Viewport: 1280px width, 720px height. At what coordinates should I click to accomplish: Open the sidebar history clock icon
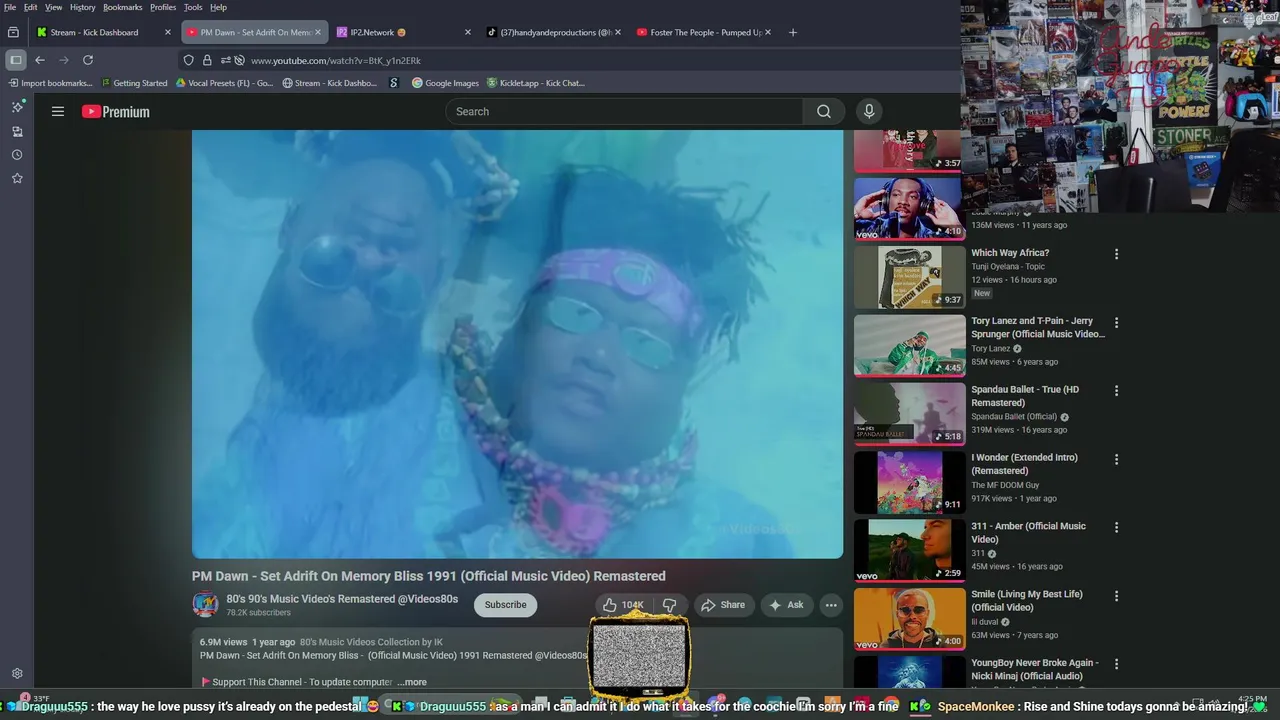[17, 155]
